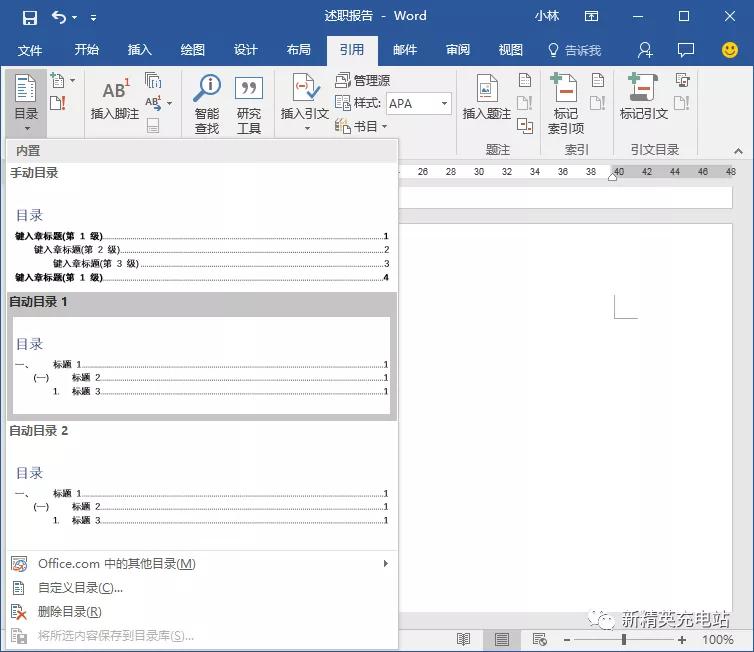Undo the last action
Image resolution: width=754 pixels, height=652 pixels.
[x=59, y=18]
